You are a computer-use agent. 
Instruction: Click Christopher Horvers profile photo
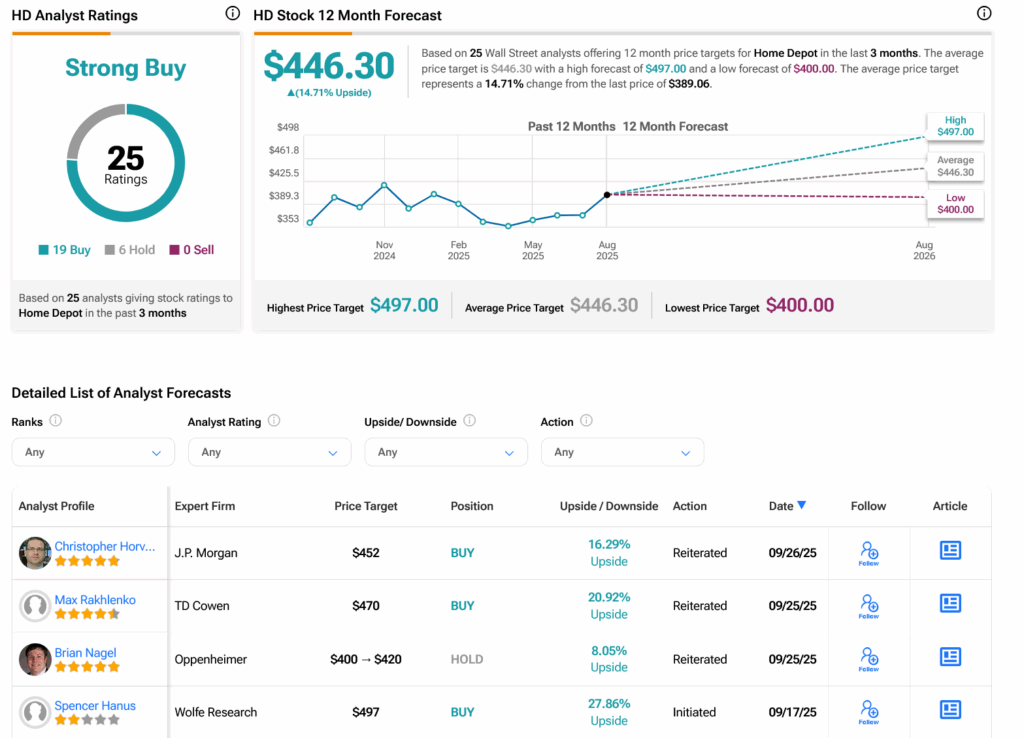(x=35, y=553)
